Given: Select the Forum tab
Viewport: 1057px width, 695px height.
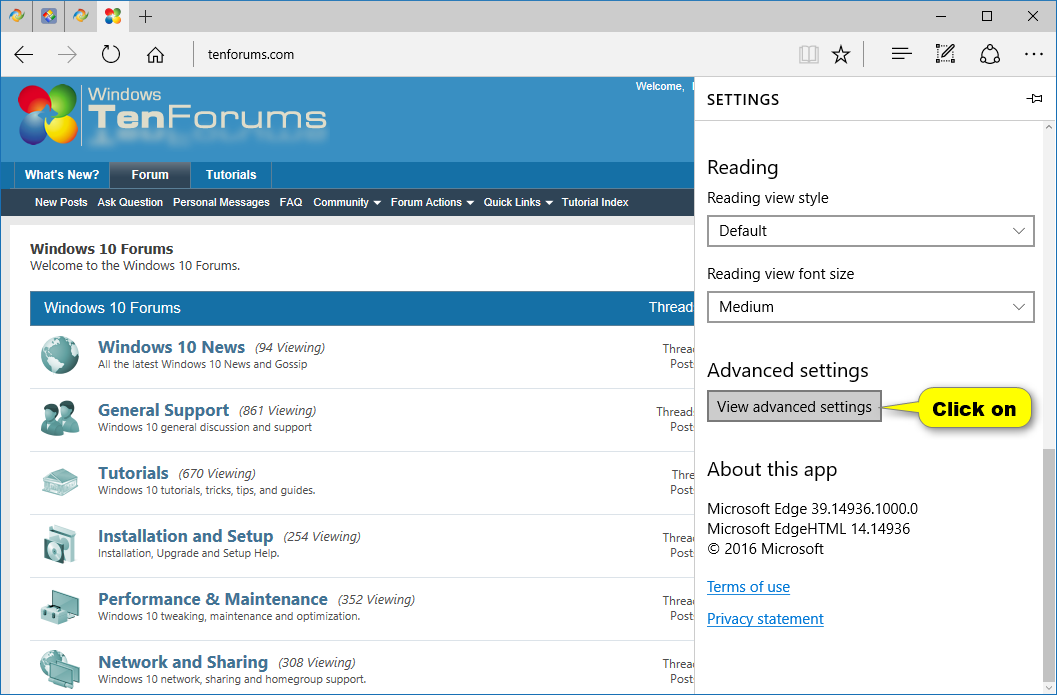Looking at the screenshot, I should 150,175.
